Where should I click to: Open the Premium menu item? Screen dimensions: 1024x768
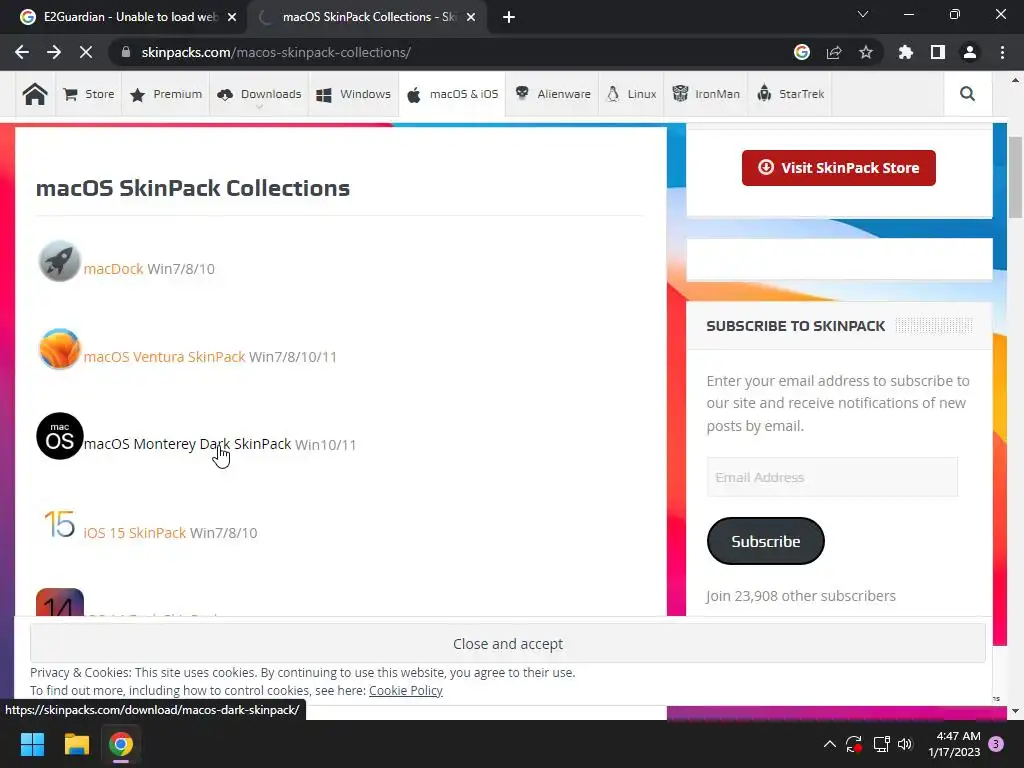(166, 94)
